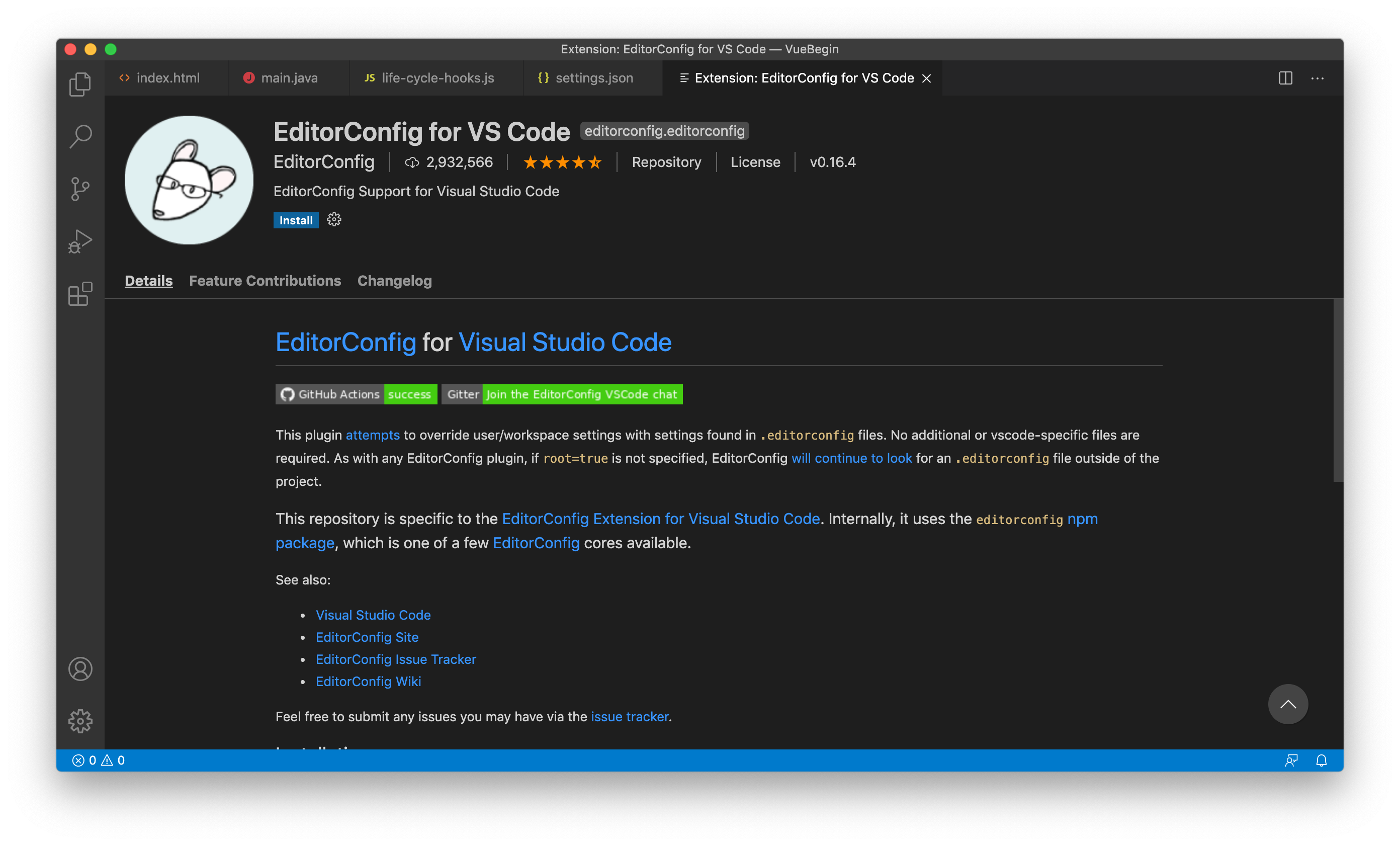
Task: Open the Run and Debug view
Action: point(80,241)
